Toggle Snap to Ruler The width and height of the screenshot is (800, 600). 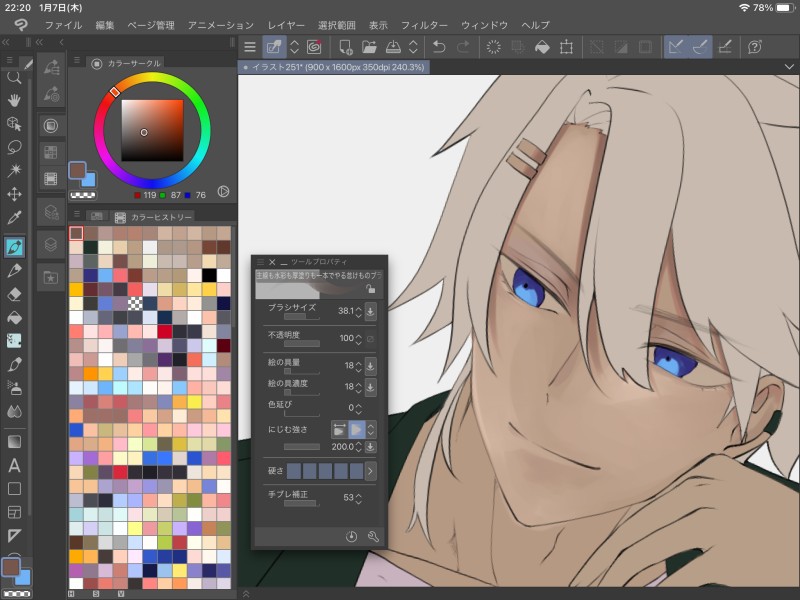point(676,47)
